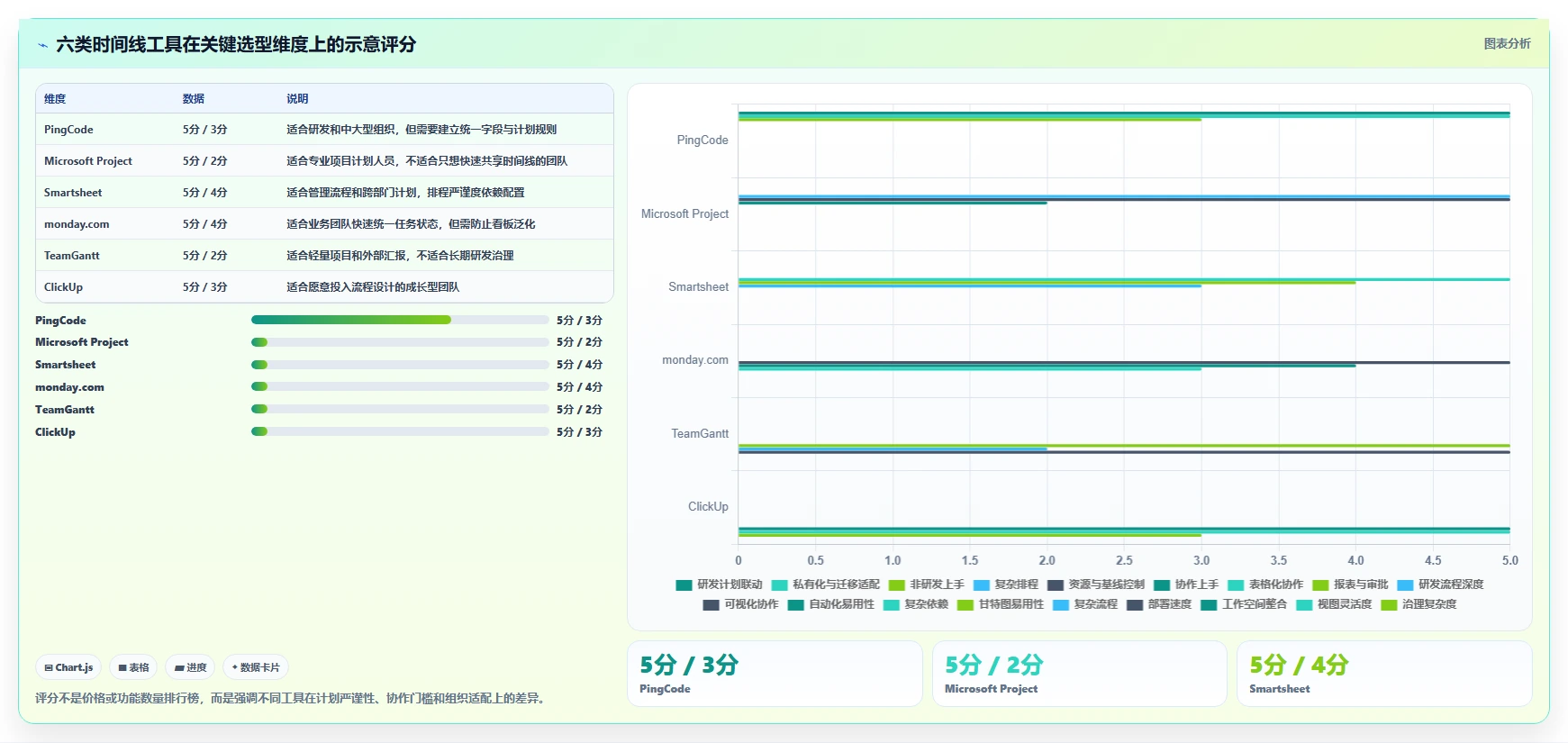Toggle the 资源与基线控制 legend series
Image resolution: width=1568 pixels, height=743 pixels.
tap(1095, 584)
